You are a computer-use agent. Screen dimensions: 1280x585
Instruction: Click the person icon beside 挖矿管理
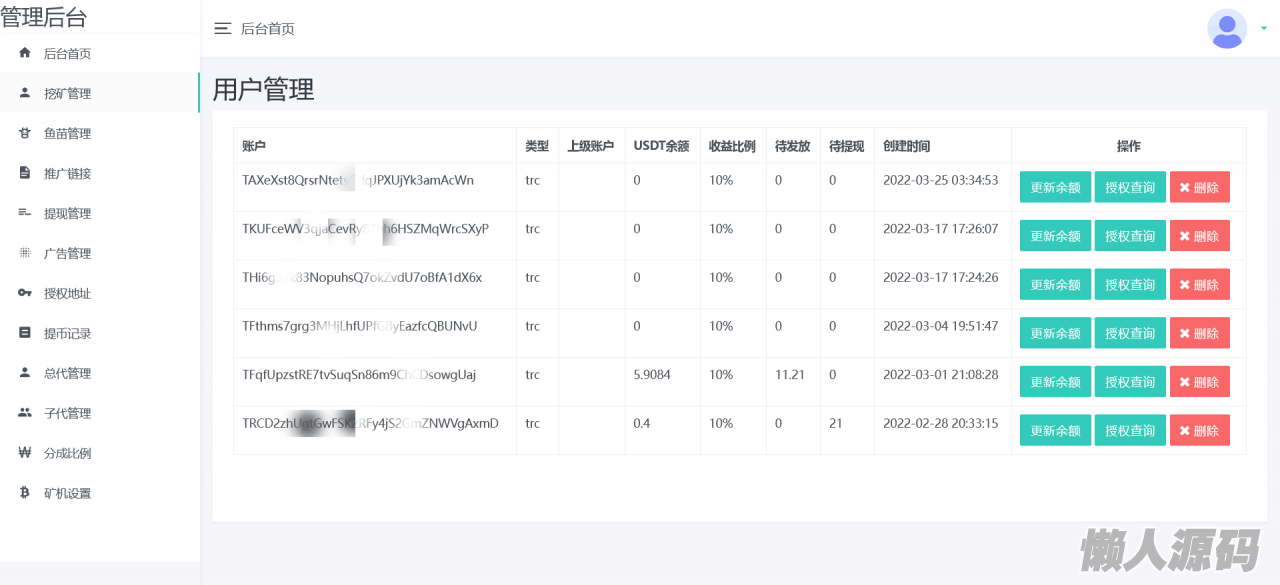tap(25, 93)
